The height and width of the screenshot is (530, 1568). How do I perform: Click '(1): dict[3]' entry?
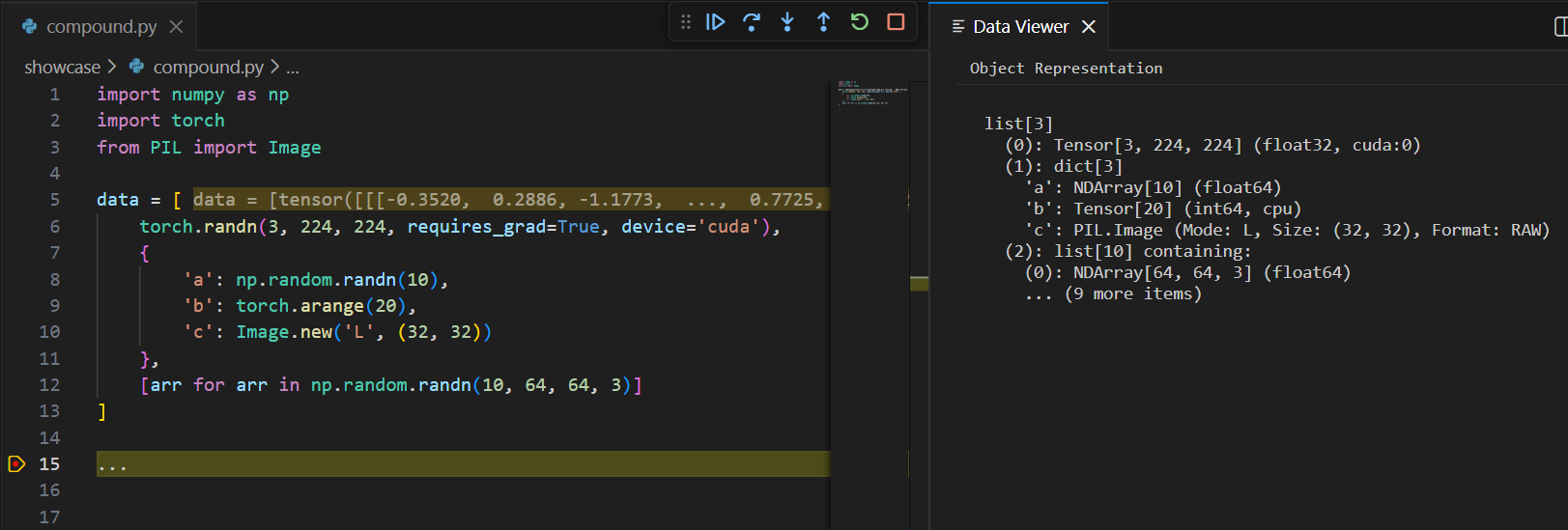point(1064,166)
